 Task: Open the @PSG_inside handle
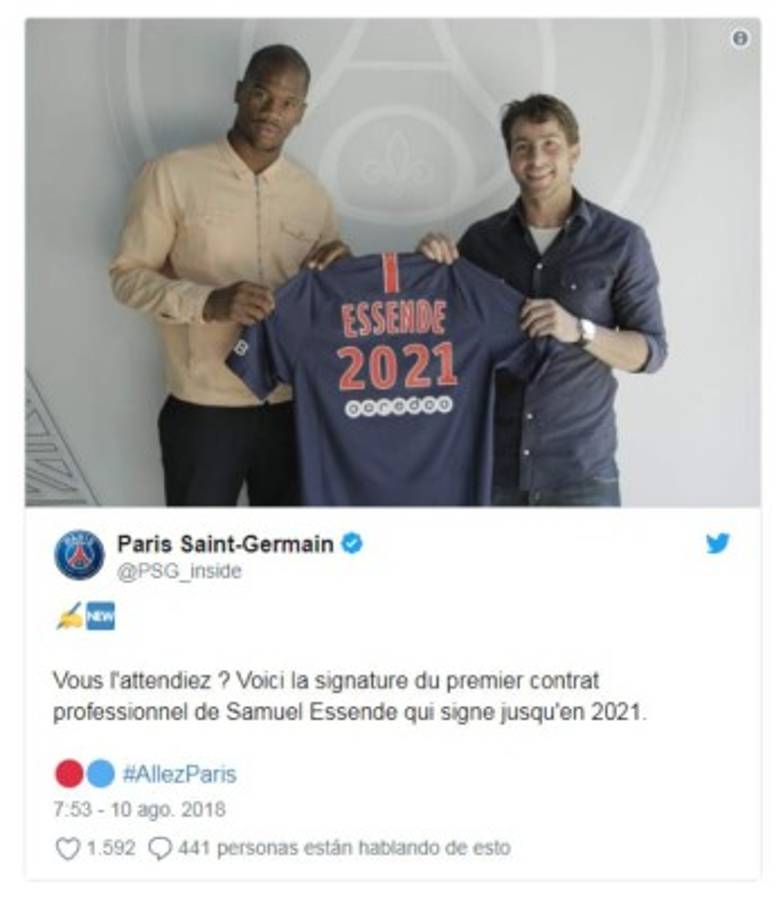[x=179, y=571]
